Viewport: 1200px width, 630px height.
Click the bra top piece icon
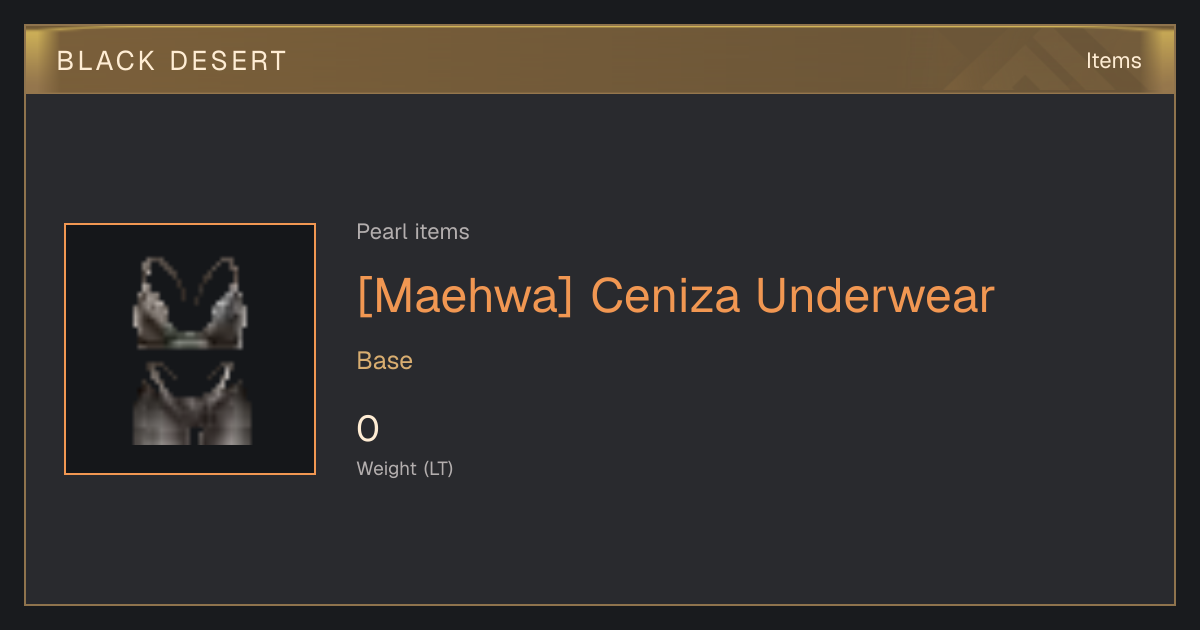click(190, 302)
